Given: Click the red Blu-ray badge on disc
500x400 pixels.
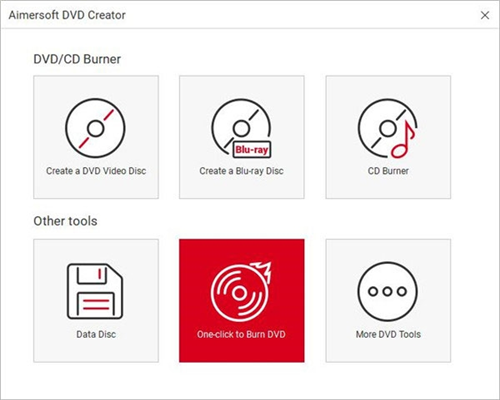Looking at the screenshot, I should (252, 150).
